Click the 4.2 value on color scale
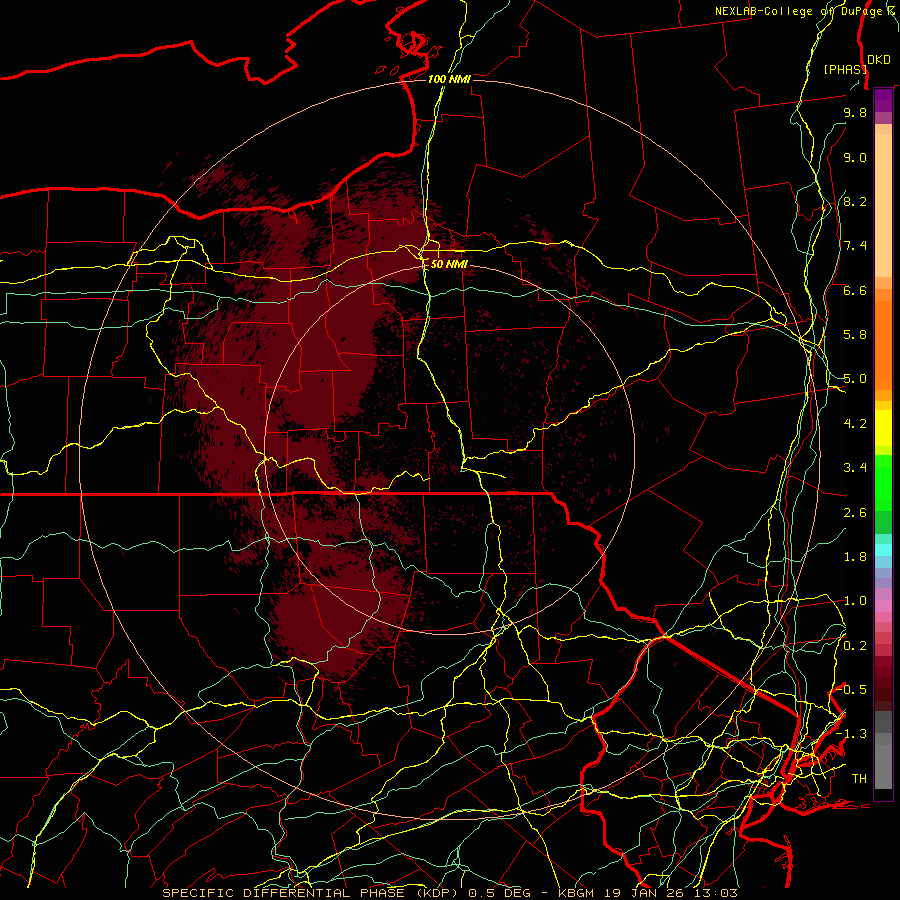 (x=855, y=424)
